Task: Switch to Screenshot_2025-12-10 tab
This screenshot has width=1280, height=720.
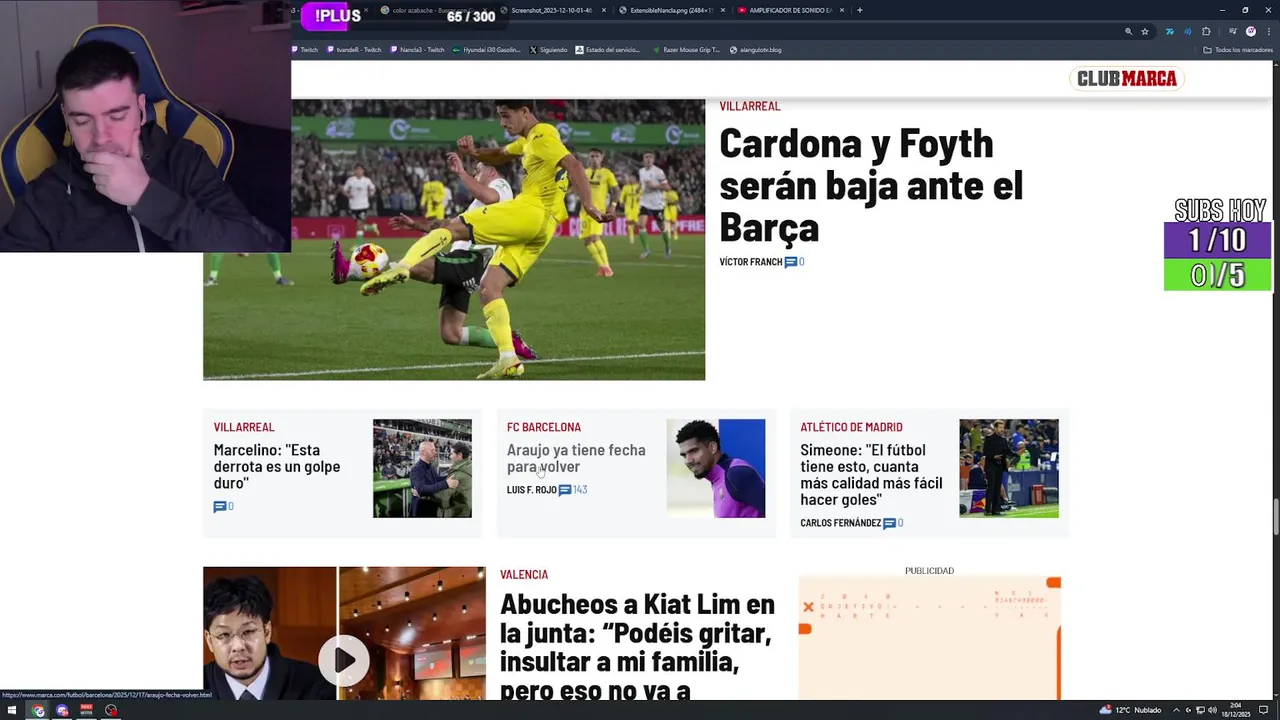Action: 551,10
